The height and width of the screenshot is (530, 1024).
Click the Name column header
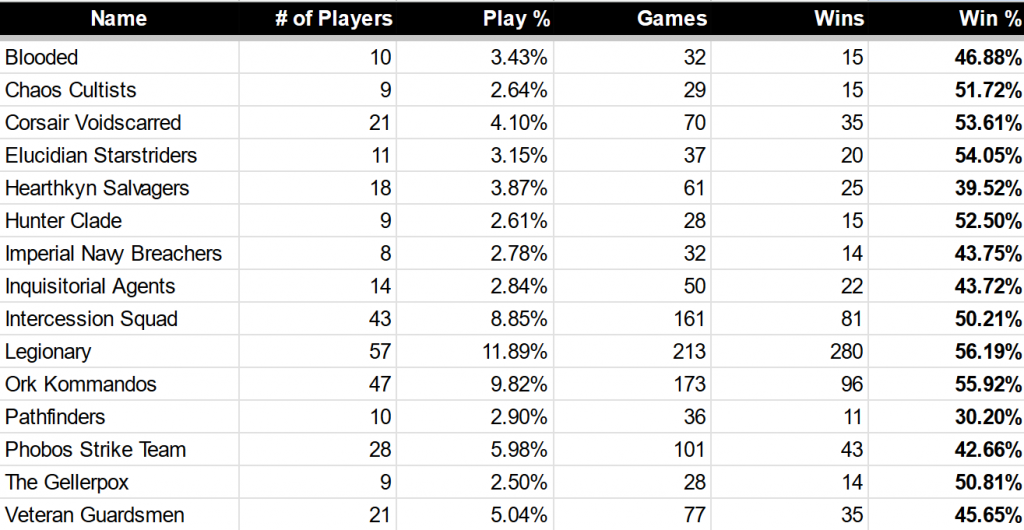pyautogui.click(x=118, y=19)
